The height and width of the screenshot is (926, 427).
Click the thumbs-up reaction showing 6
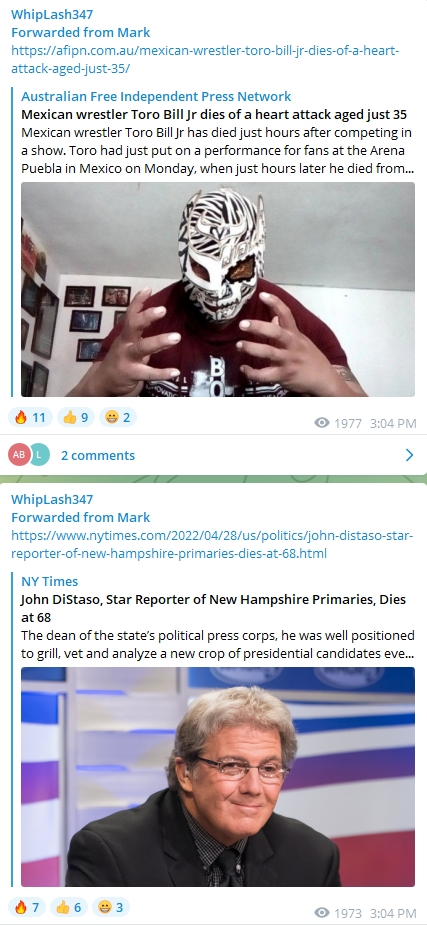click(x=70, y=907)
